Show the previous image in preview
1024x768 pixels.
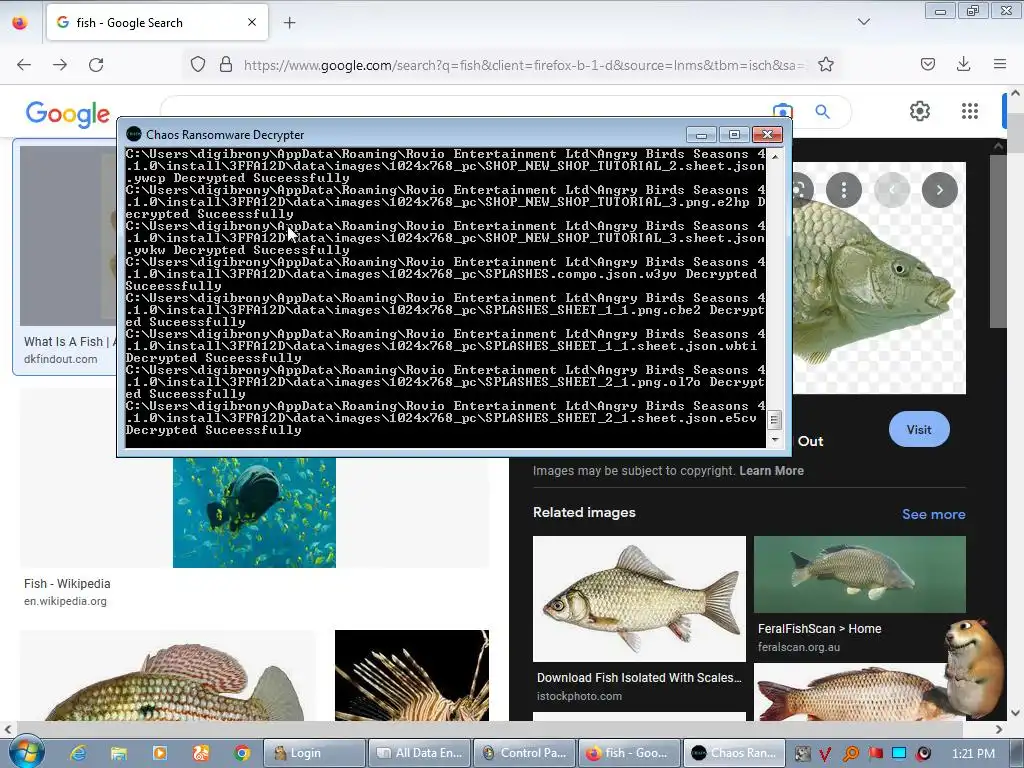[x=892, y=190]
